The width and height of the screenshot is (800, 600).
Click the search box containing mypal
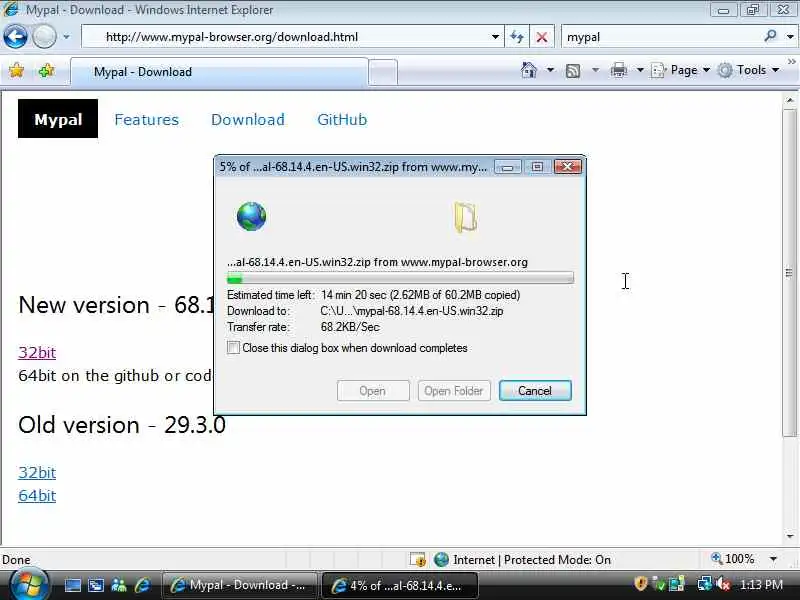[x=661, y=37]
